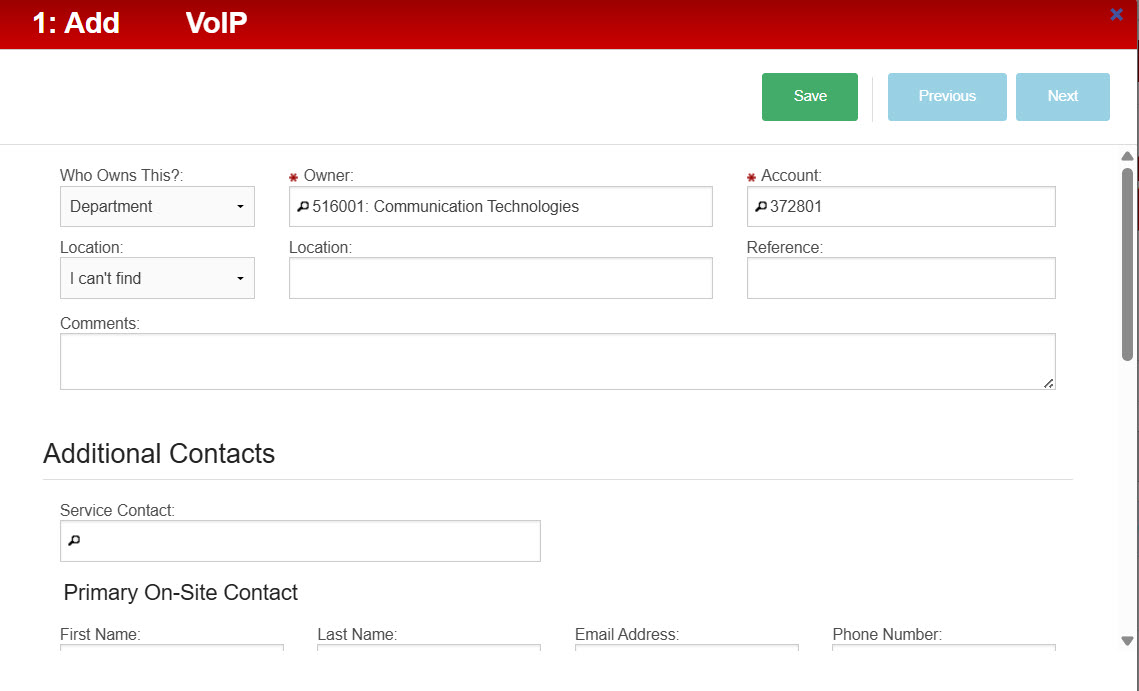Advance with the Next button
The image size is (1139, 691).
[1062, 97]
